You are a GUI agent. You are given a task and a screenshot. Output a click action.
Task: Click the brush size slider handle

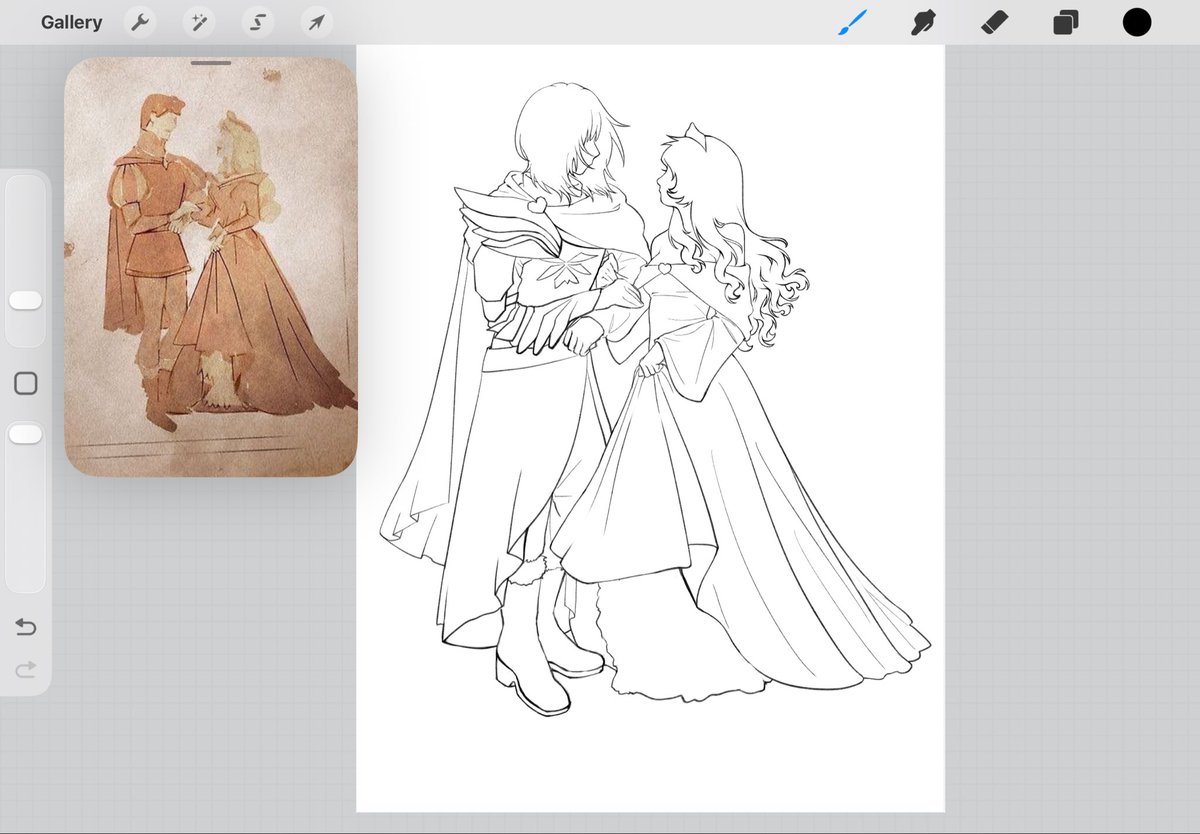(25, 301)
